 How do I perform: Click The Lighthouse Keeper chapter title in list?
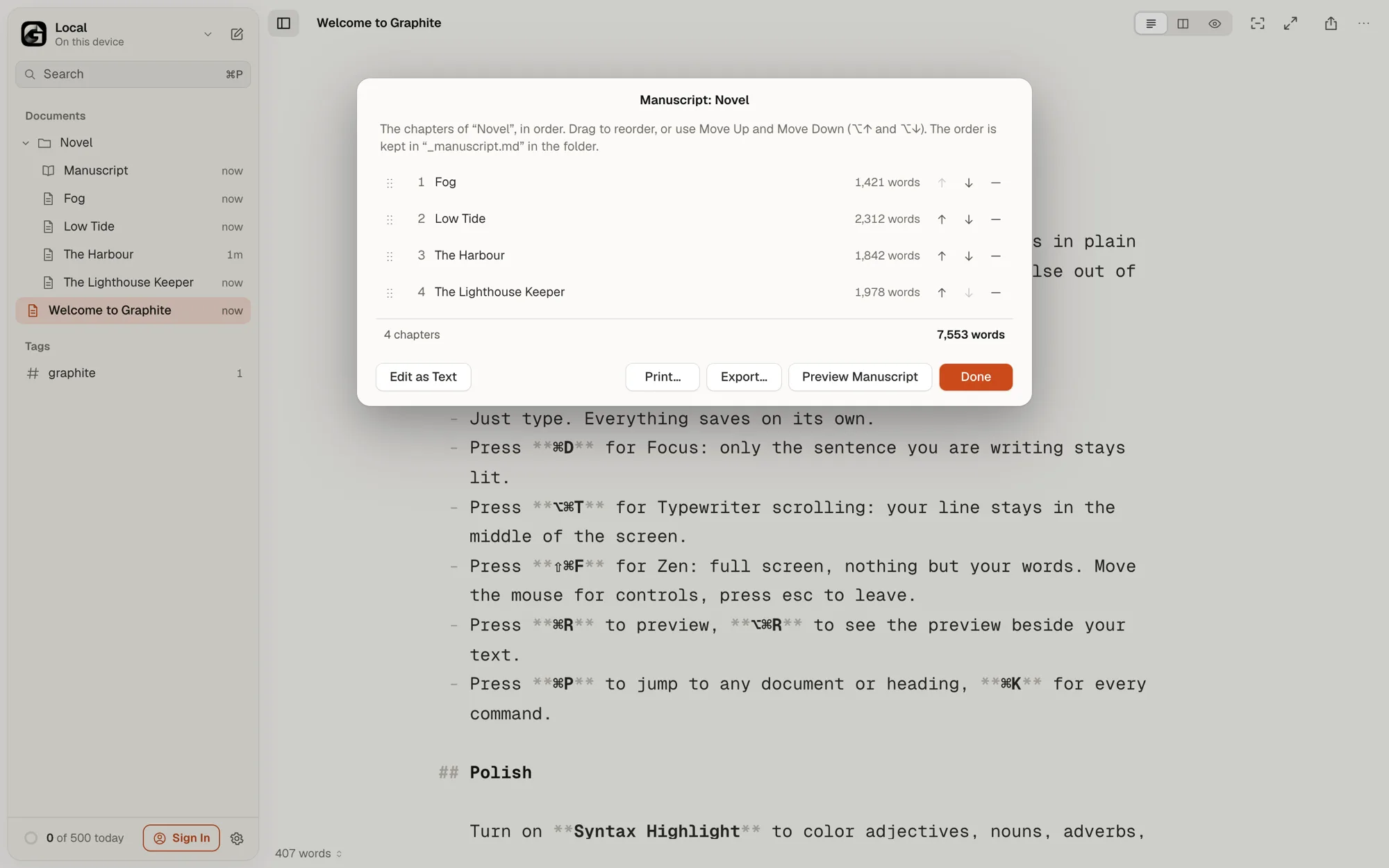(499, 292)
